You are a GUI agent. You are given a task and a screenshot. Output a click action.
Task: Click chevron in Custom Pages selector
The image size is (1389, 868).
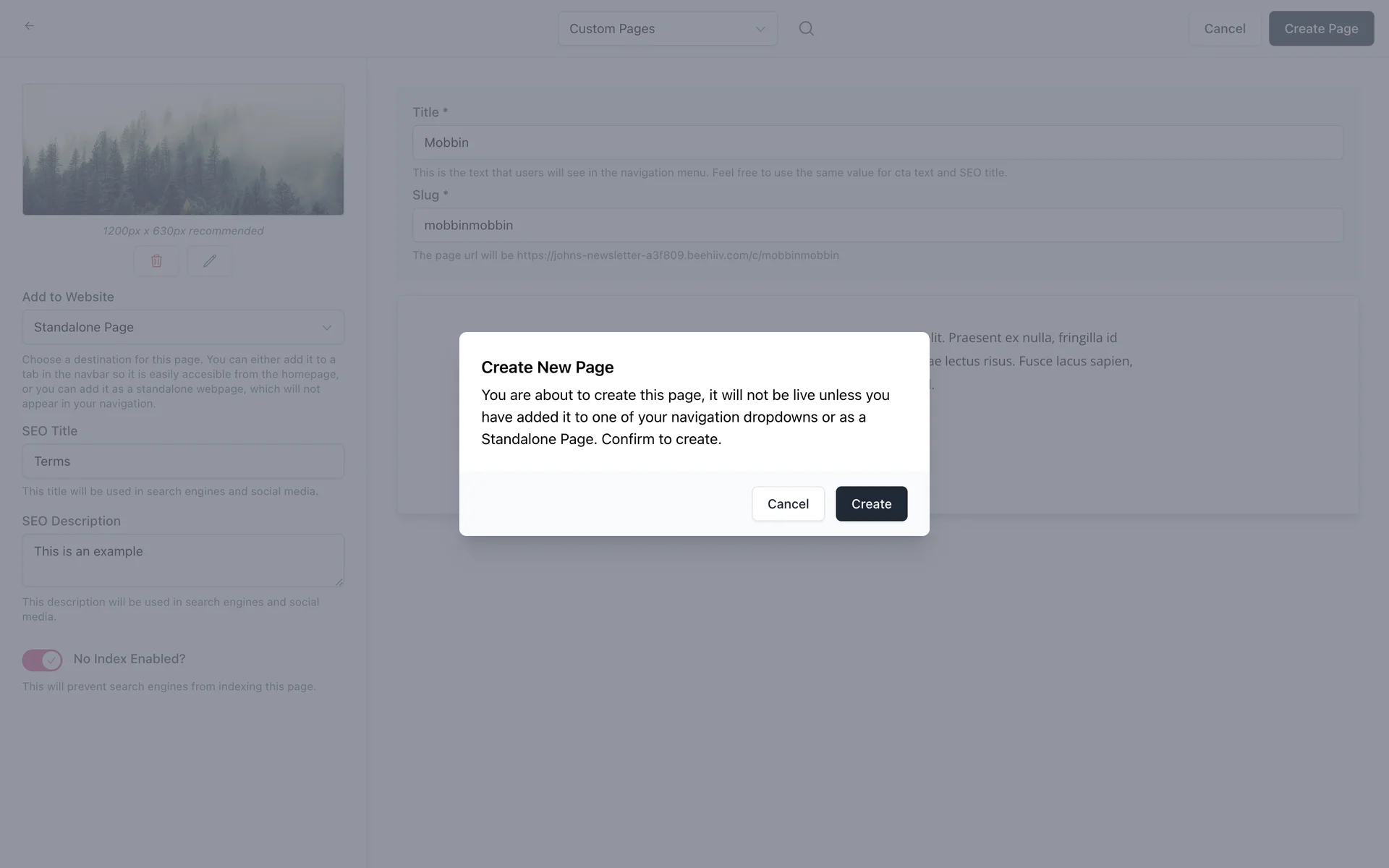point(760,29)
